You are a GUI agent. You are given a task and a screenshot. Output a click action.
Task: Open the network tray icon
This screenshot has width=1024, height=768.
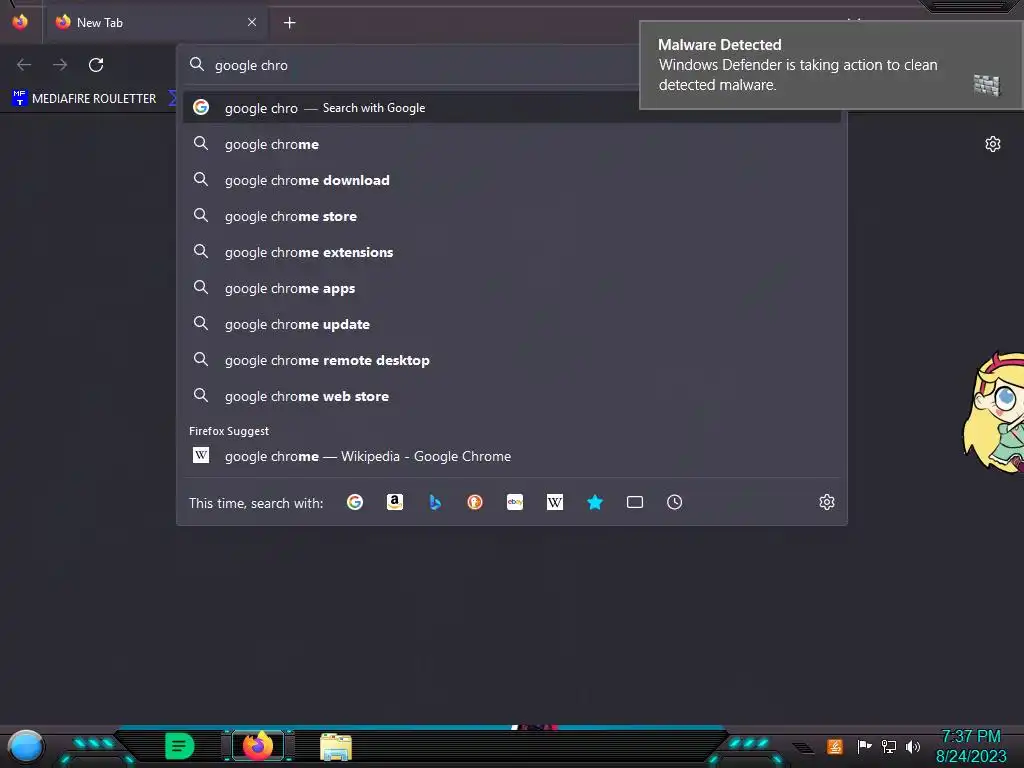tap(889, 746)
